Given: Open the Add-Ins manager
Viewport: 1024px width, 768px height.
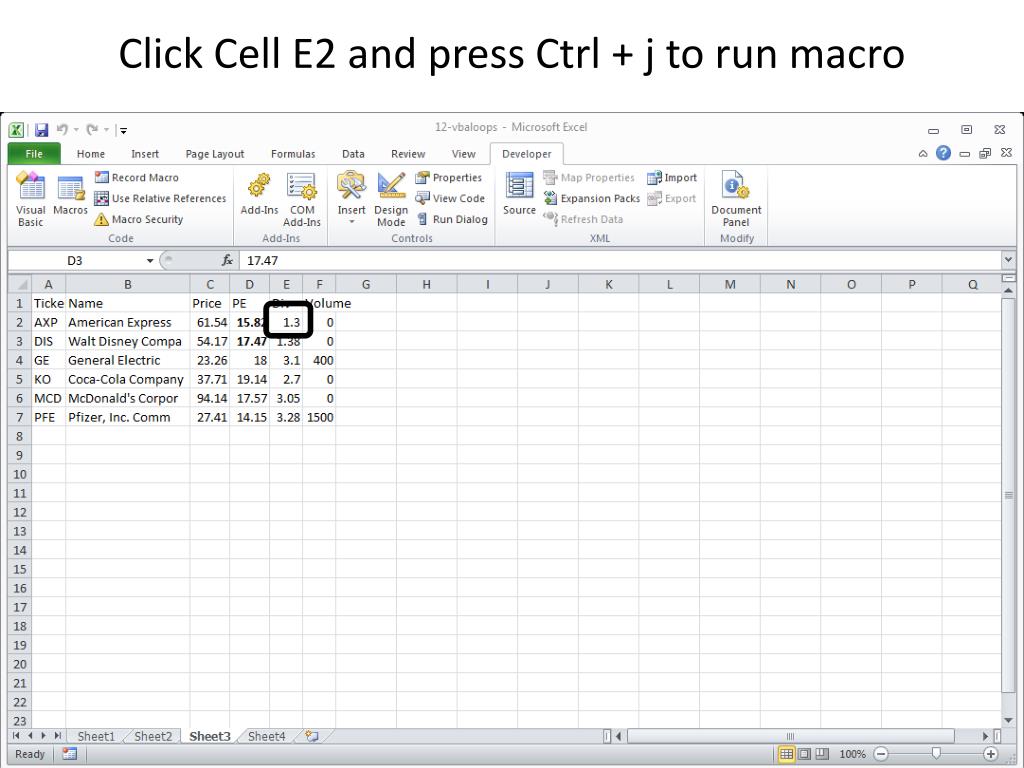Looking at the screenshot, I should pyautogui.click(x=259, y=194).
